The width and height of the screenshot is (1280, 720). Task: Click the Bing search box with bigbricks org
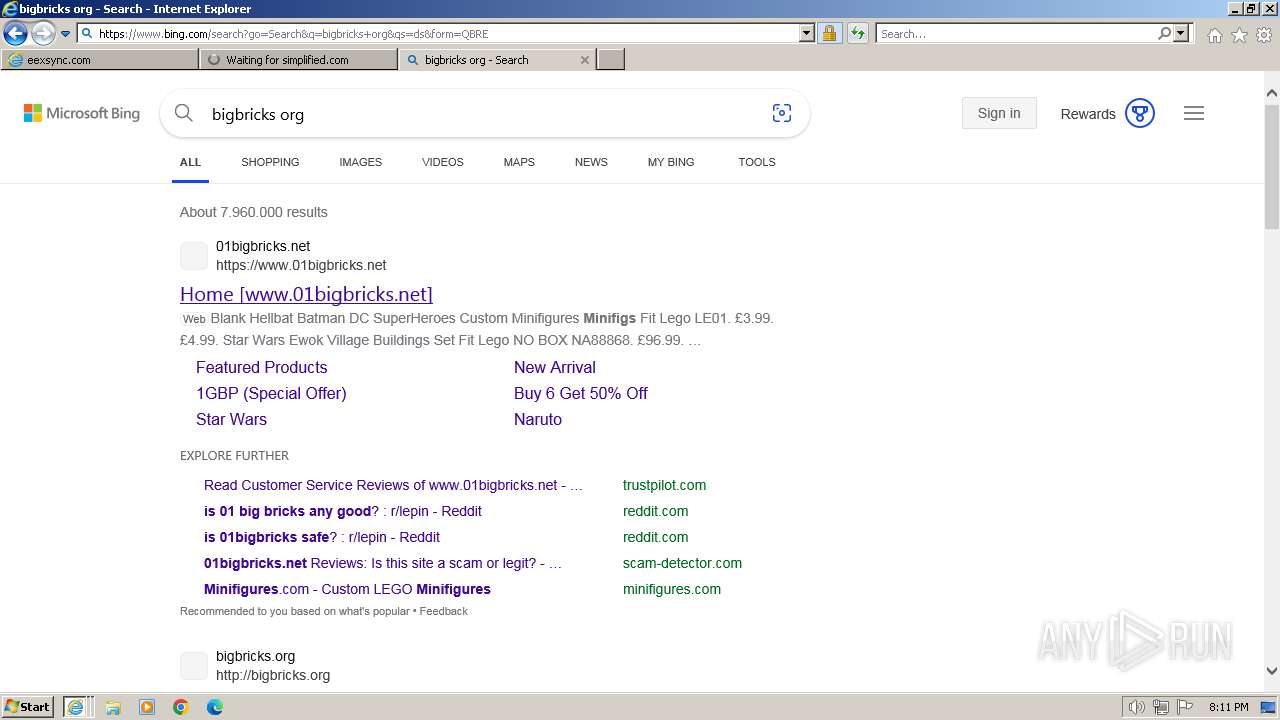pyautogui.click(x=485, y=114)
